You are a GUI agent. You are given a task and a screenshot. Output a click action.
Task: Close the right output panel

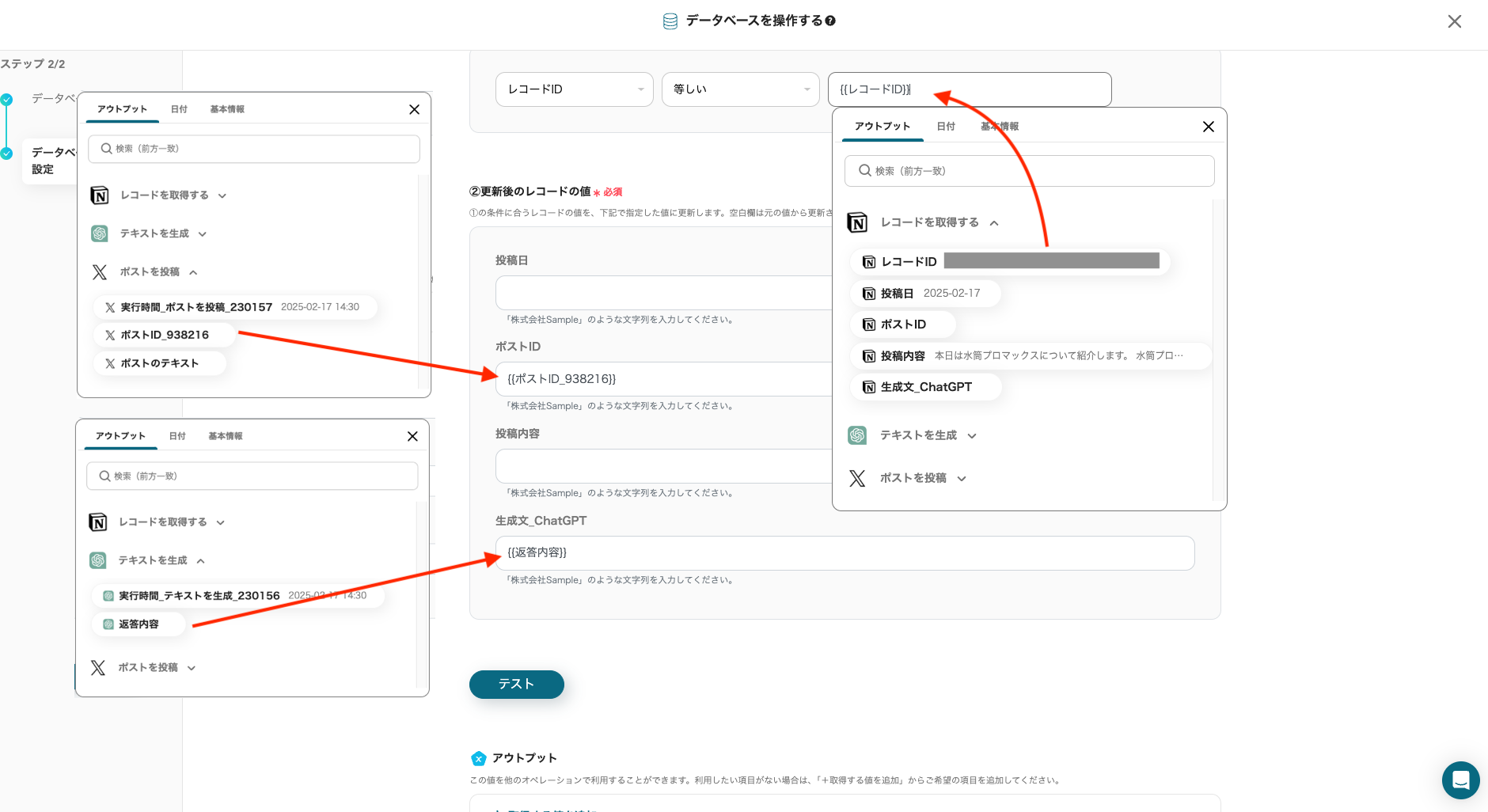coord(1209,127)
